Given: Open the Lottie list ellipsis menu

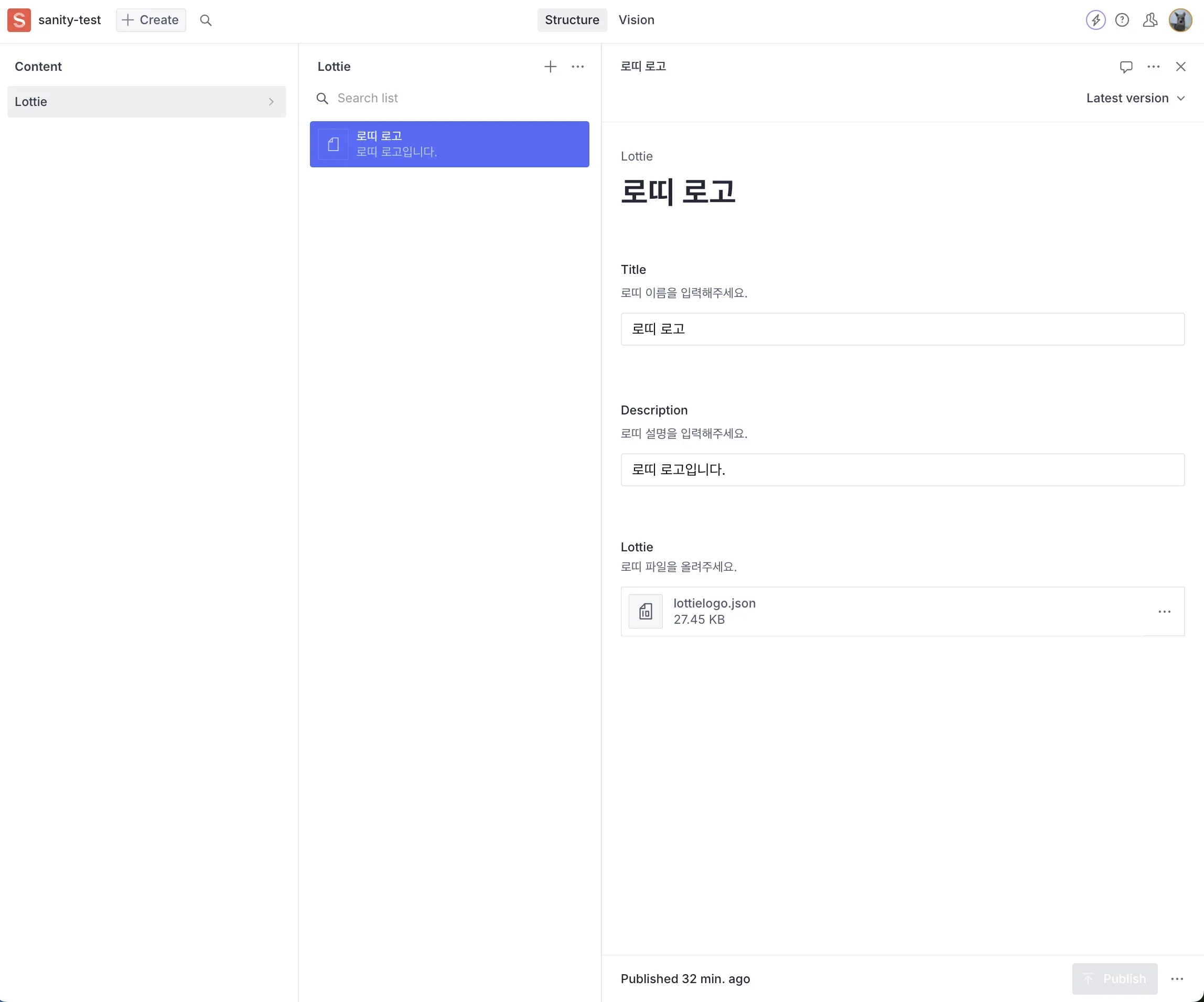Looking at the screenshot, I should click(x=577, y=67).
